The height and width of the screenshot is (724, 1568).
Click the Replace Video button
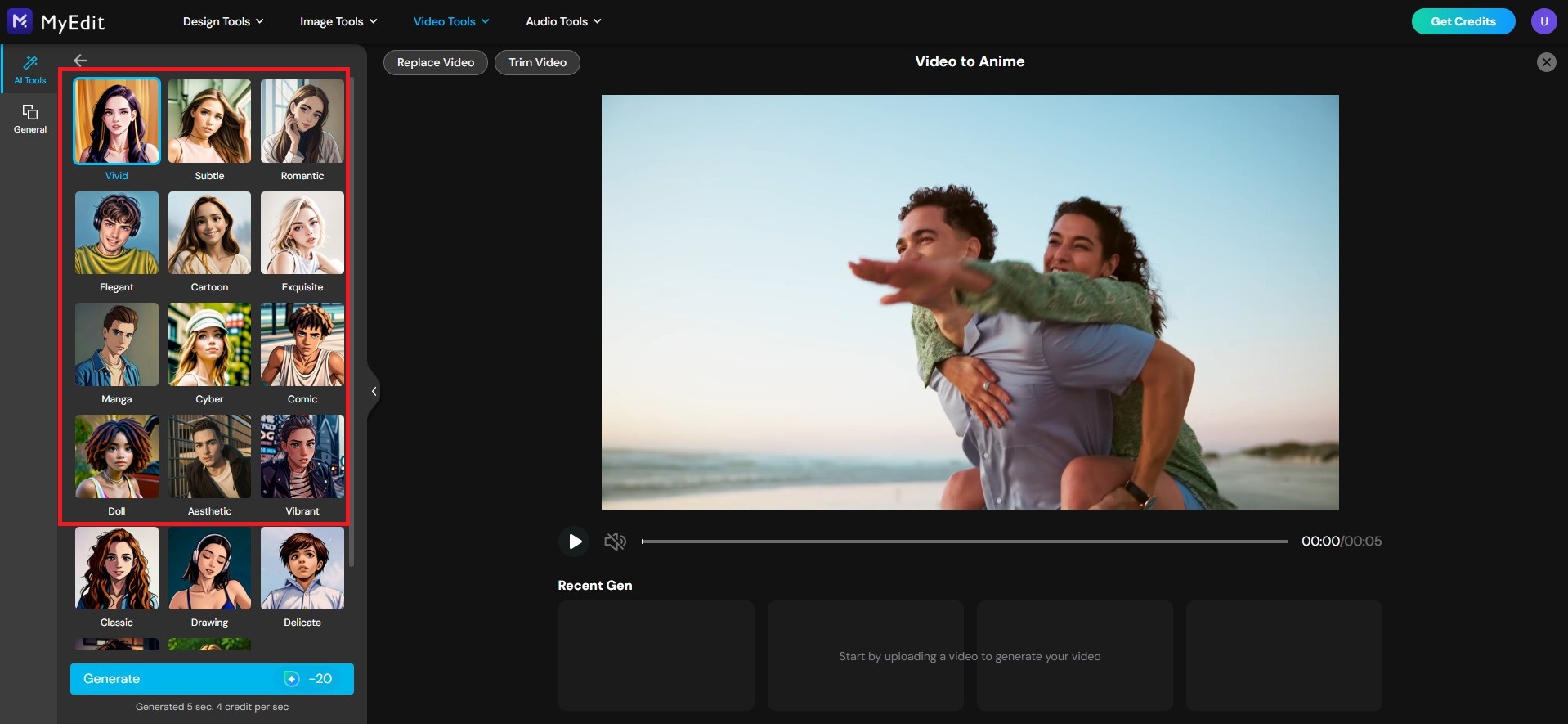[x=436, y=62]
